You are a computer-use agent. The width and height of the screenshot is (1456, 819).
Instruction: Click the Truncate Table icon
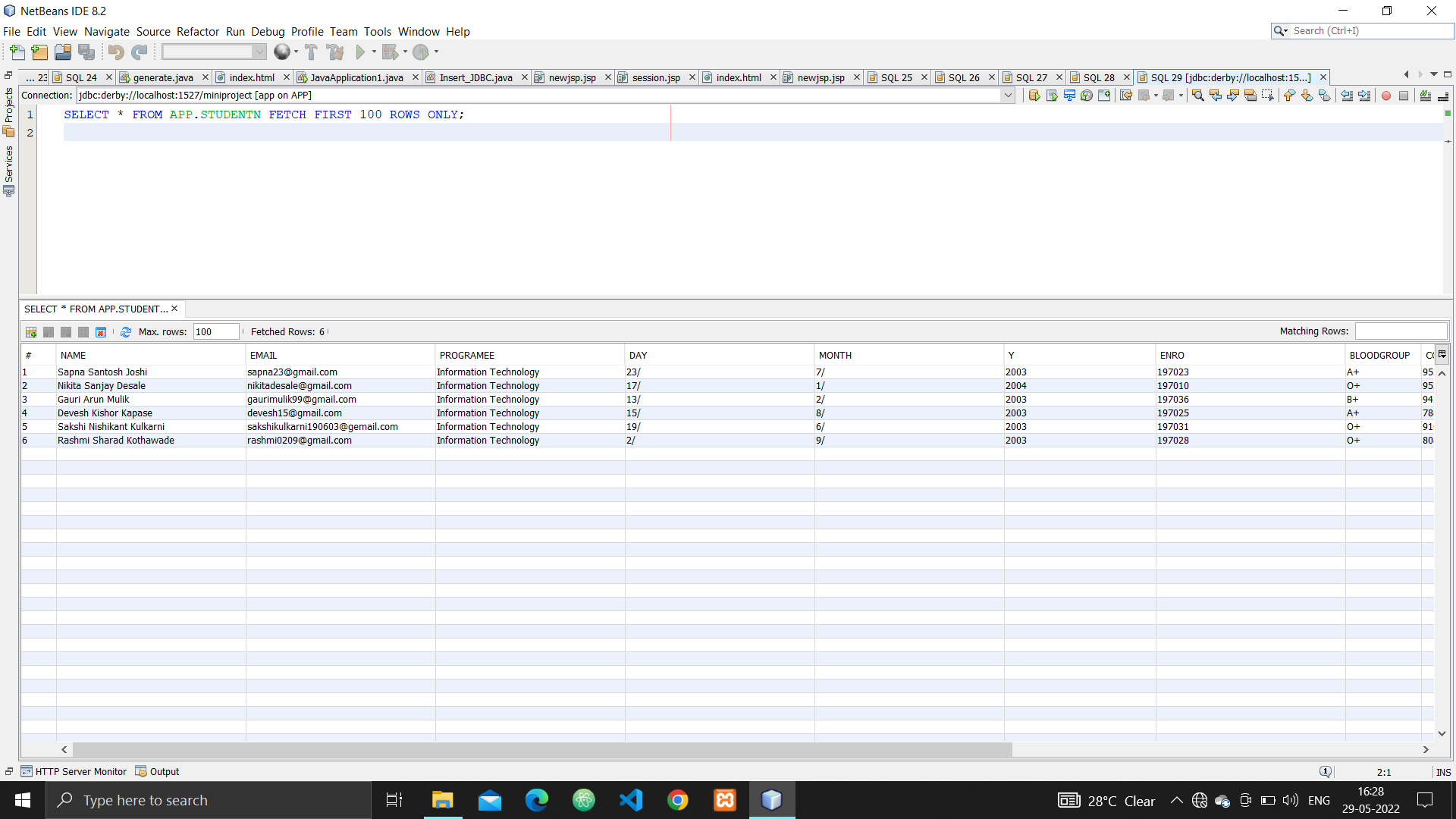101,332
